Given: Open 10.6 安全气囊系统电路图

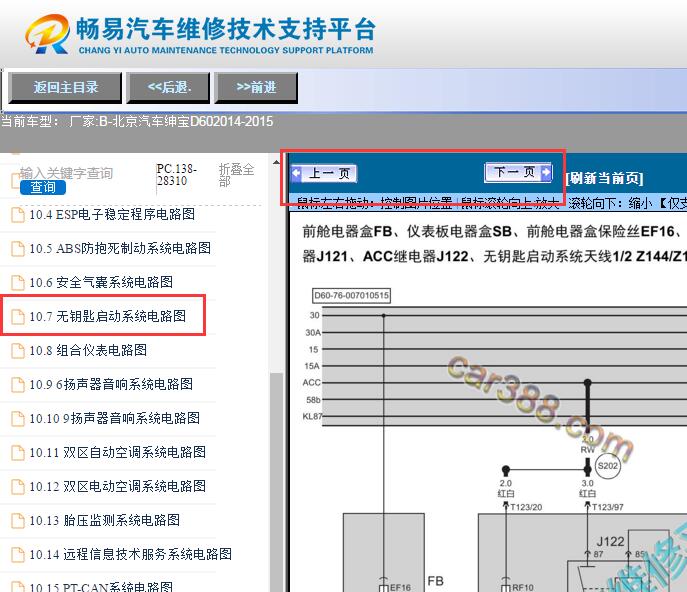Looking at the screenshot, I should 101,283.
